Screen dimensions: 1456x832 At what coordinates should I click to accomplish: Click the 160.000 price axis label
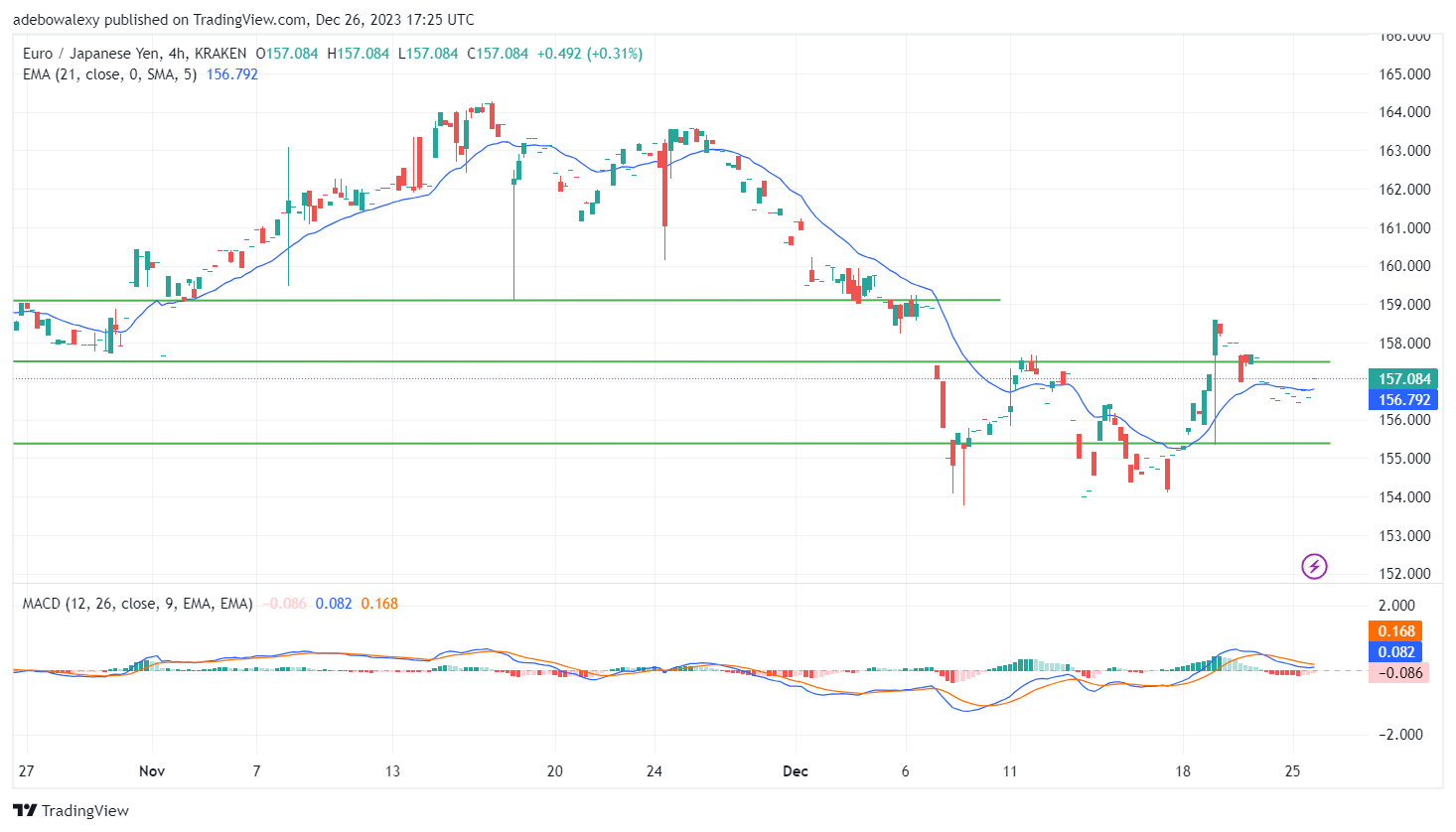(x=1404, y=266)
